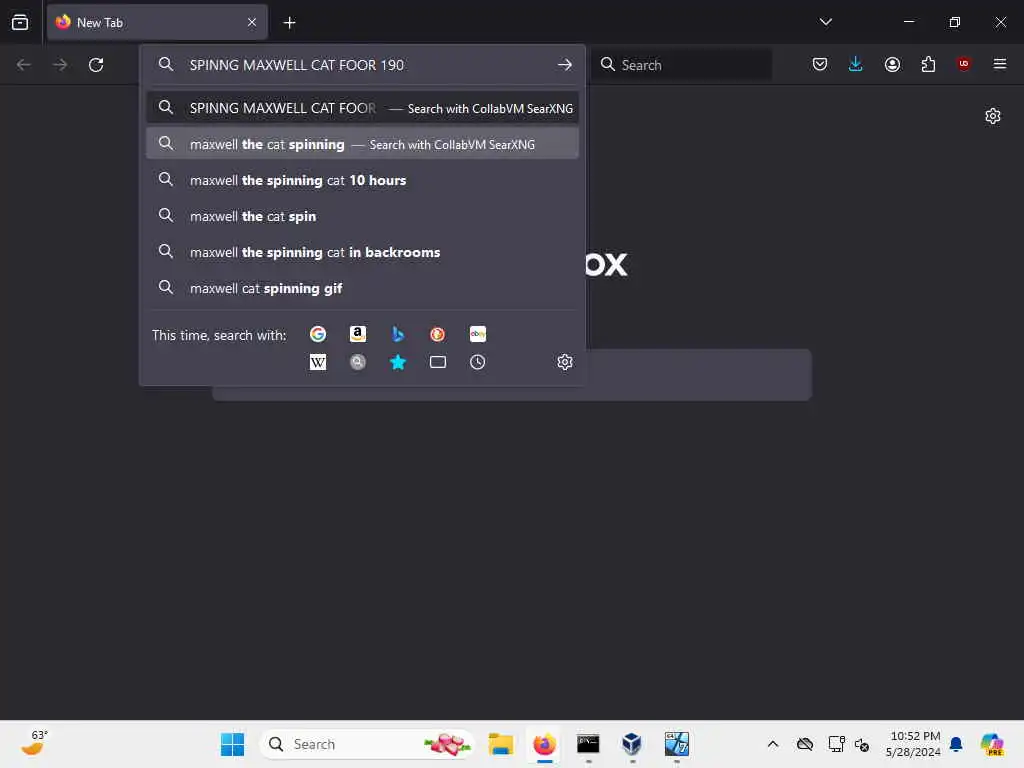
Task: Select suggestion 'maxwell cat spinning gif'
Action: click(x=362, y=288)
